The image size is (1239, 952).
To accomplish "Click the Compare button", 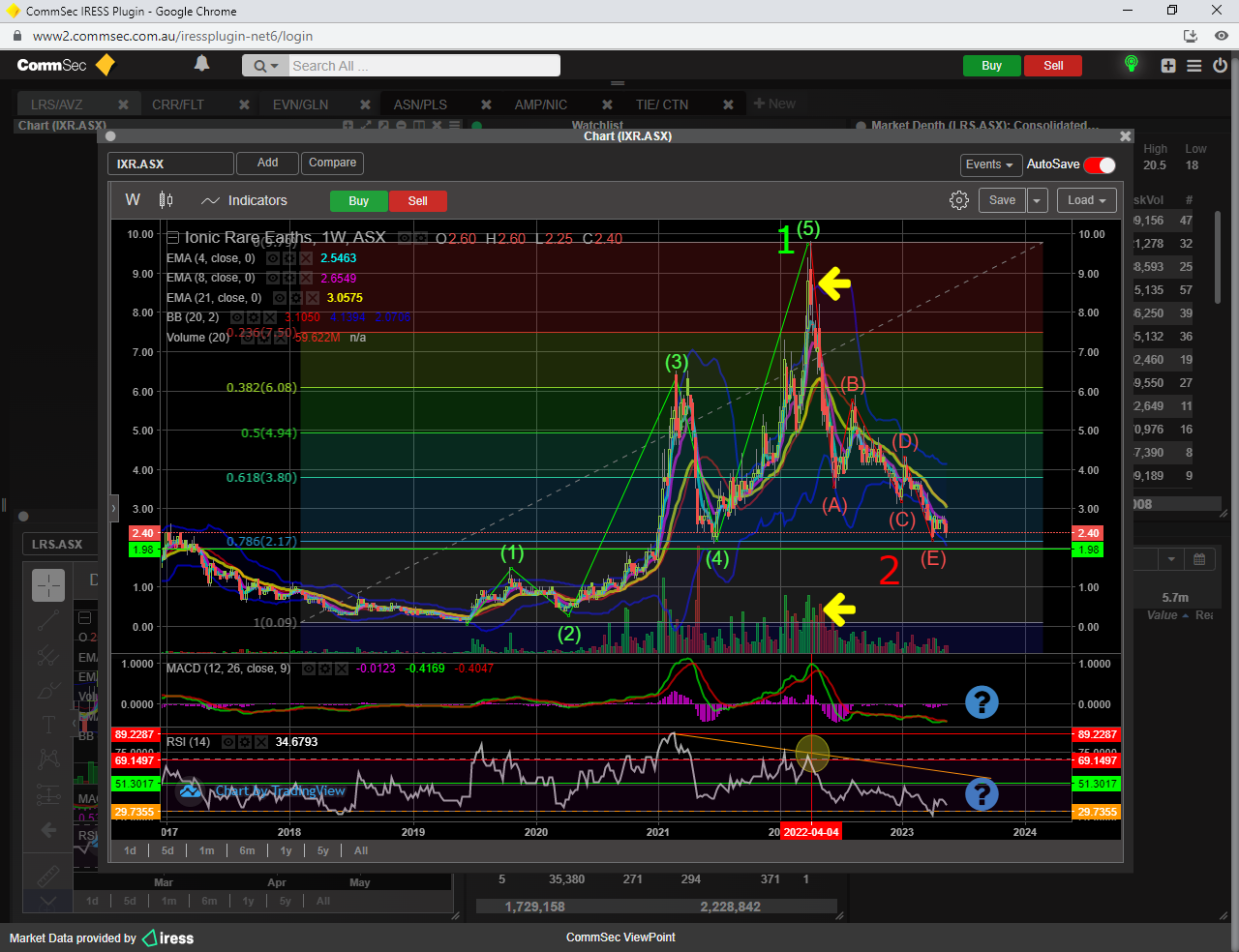I will pos(332,163).
